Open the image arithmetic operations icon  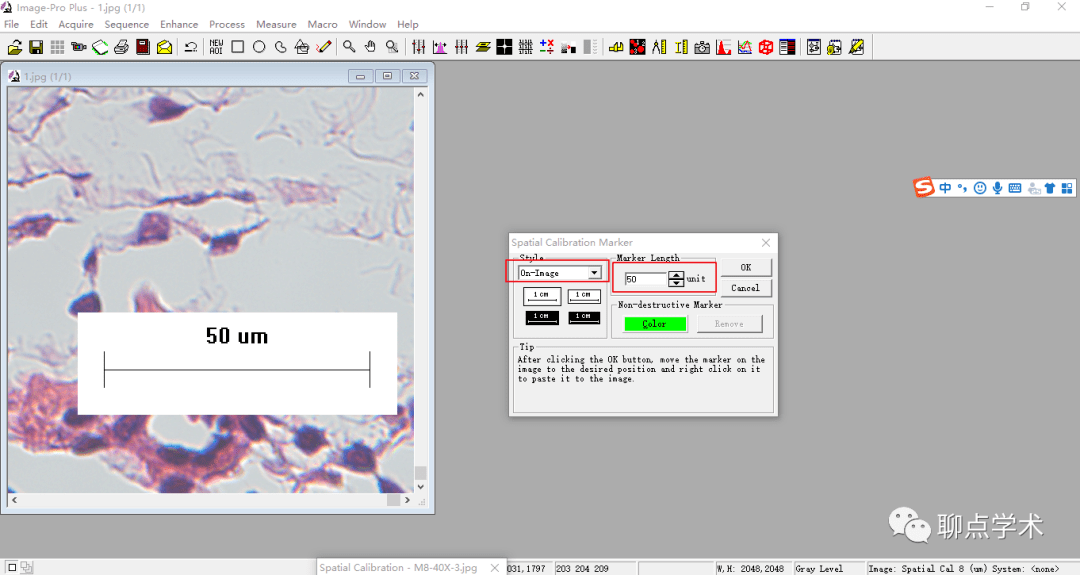pos(547,47)
